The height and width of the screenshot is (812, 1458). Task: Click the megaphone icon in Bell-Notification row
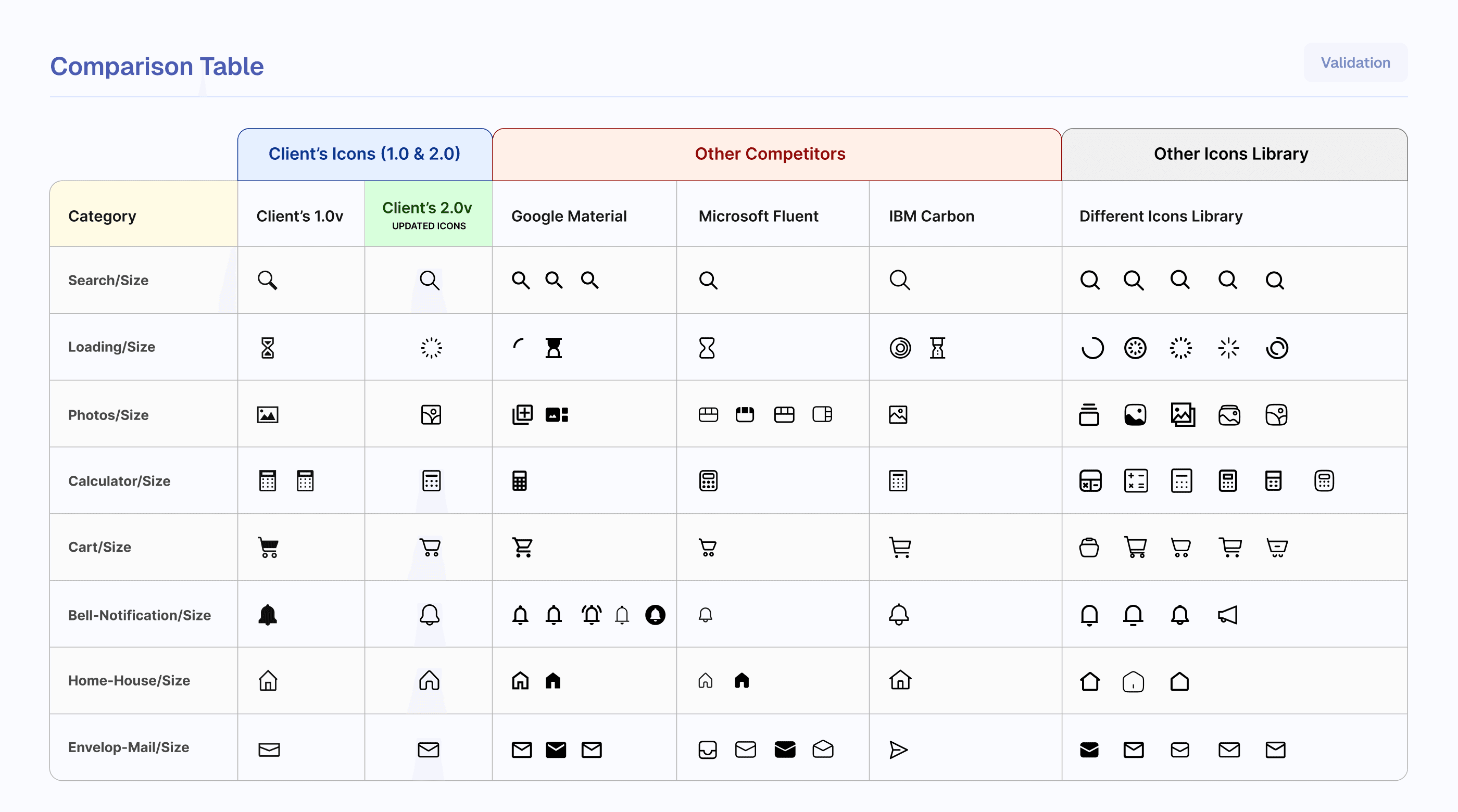pos(1227,615)
